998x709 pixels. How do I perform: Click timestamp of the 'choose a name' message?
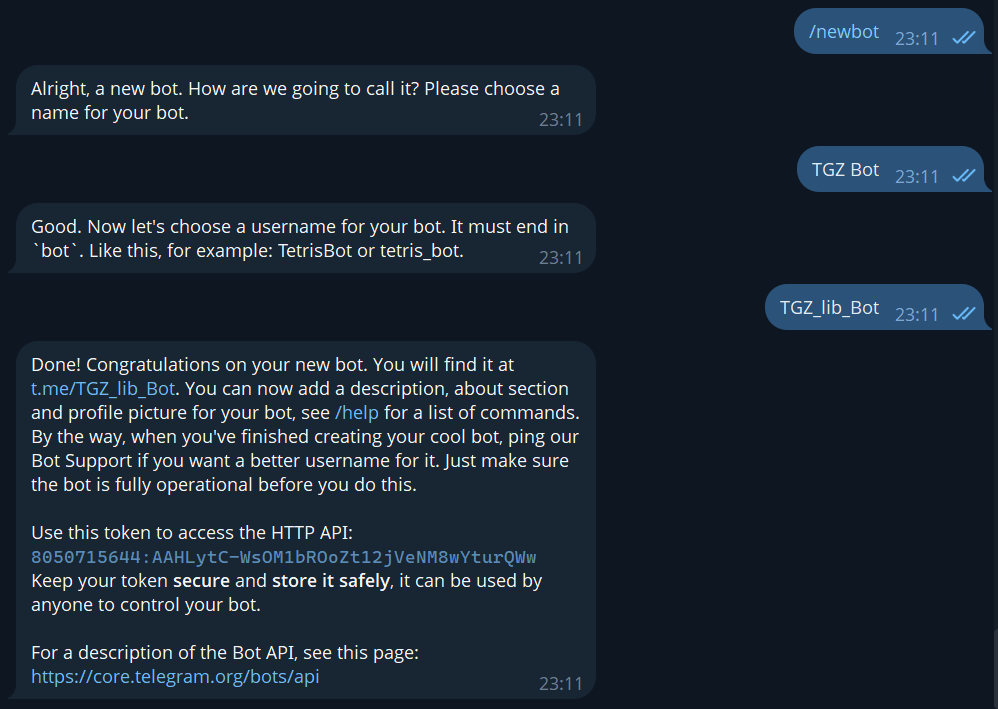[x=561, y=120]
